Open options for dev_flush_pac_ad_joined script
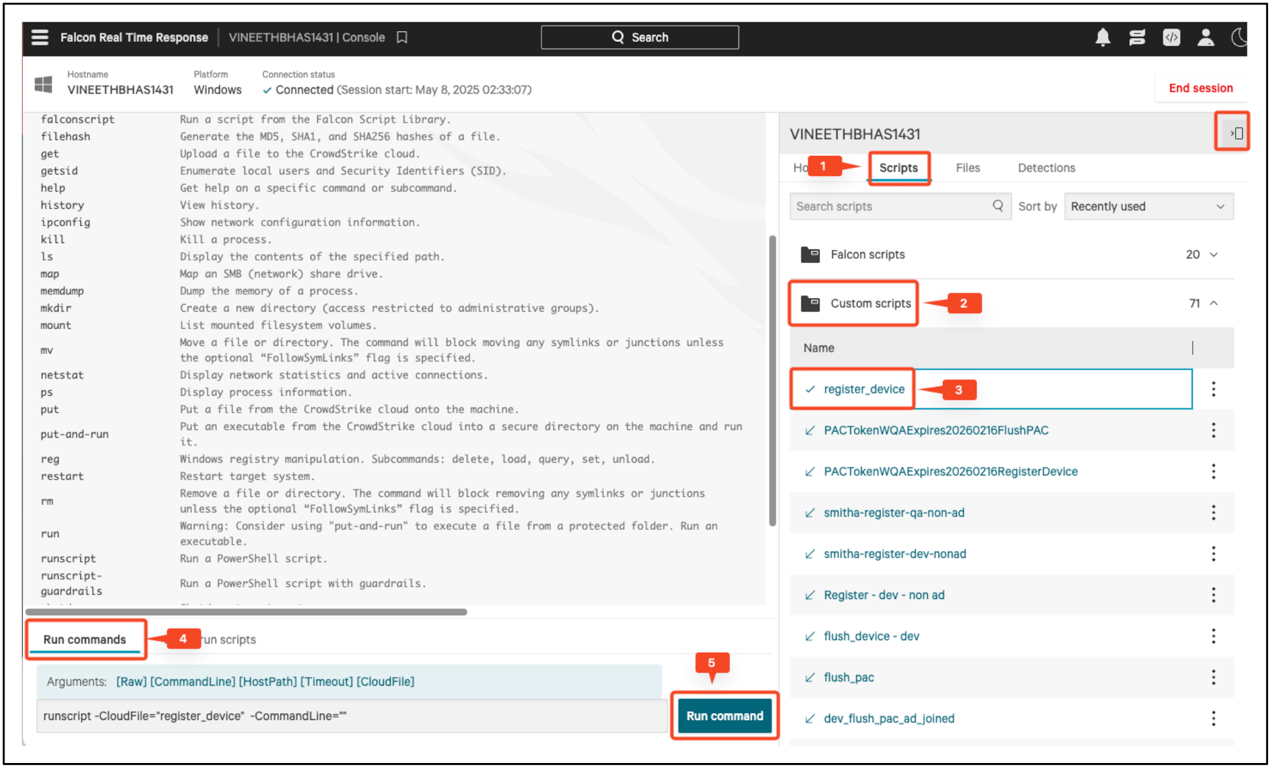Screen dimensions: 1270x768 pos(1214,718)
